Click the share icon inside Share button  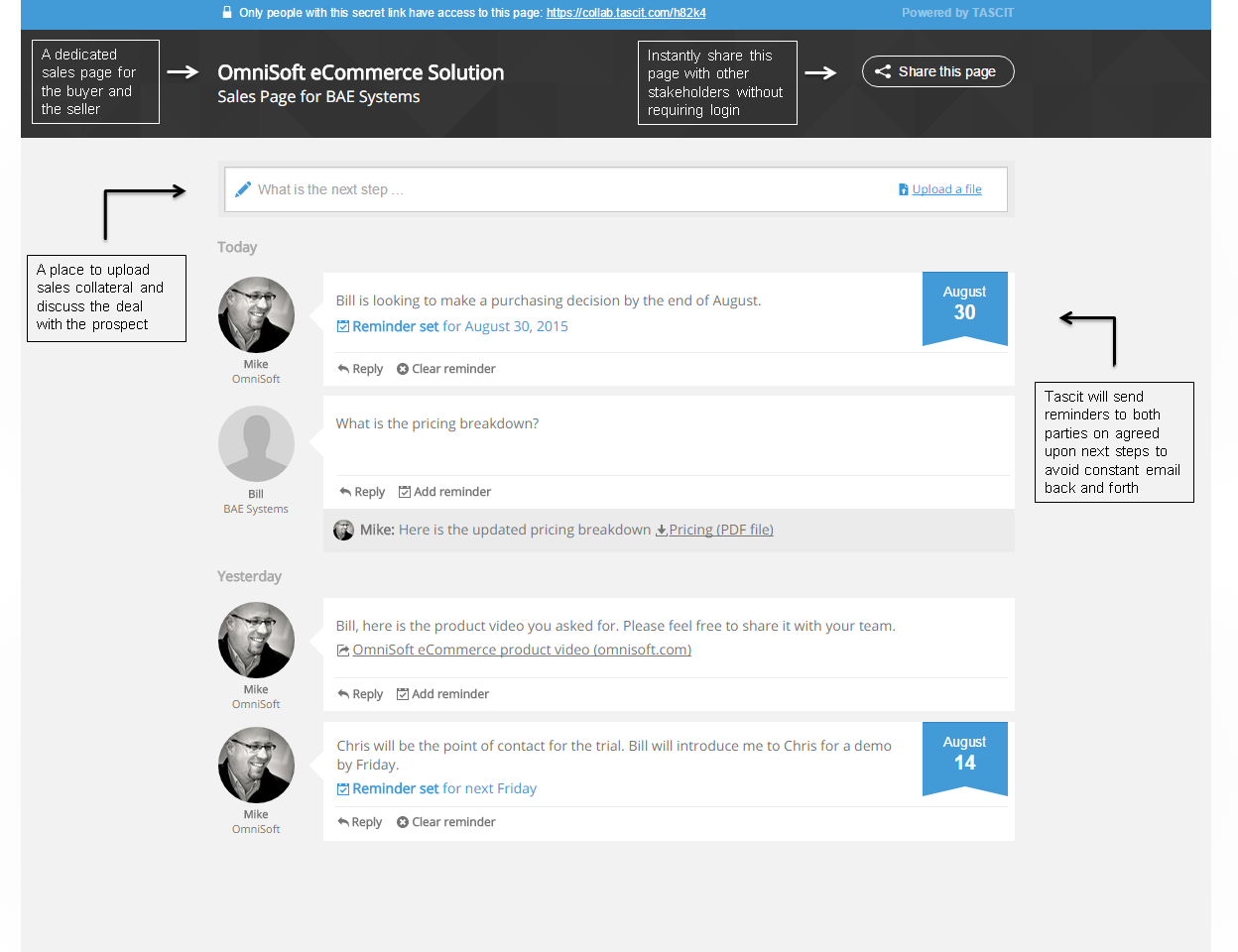[883, 71]
